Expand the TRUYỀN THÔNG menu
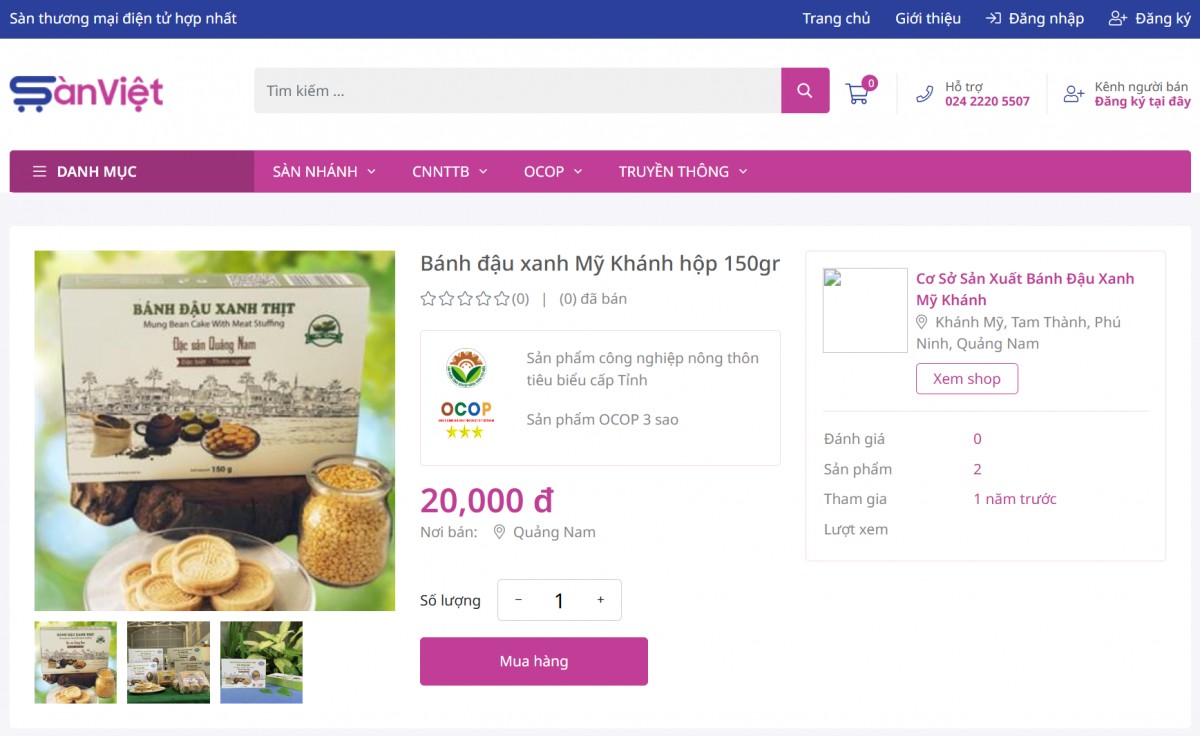Viewport: 1200px width, 736px height. point(682,170)
